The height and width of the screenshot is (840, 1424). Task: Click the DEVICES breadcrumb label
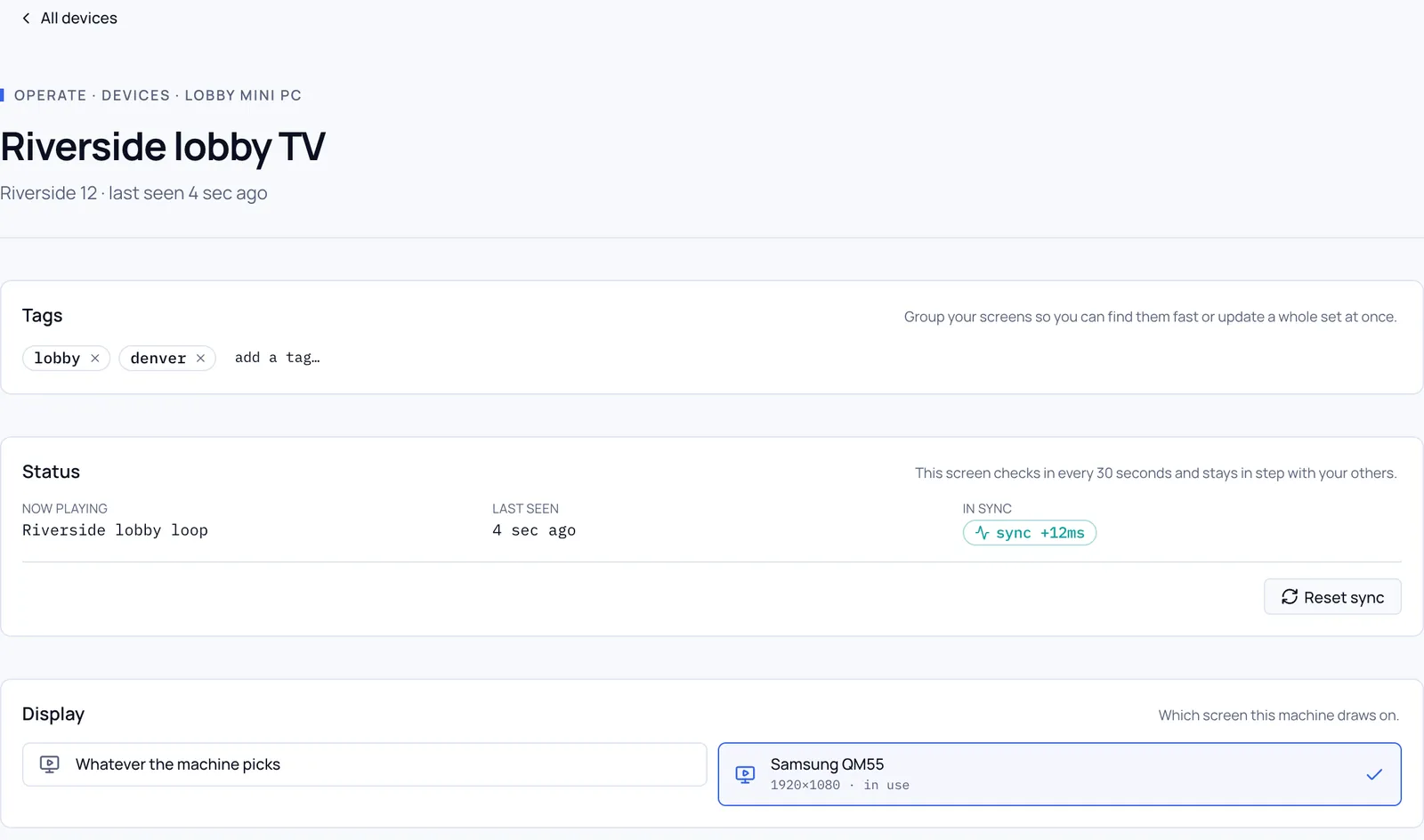[x=135, y=95]
